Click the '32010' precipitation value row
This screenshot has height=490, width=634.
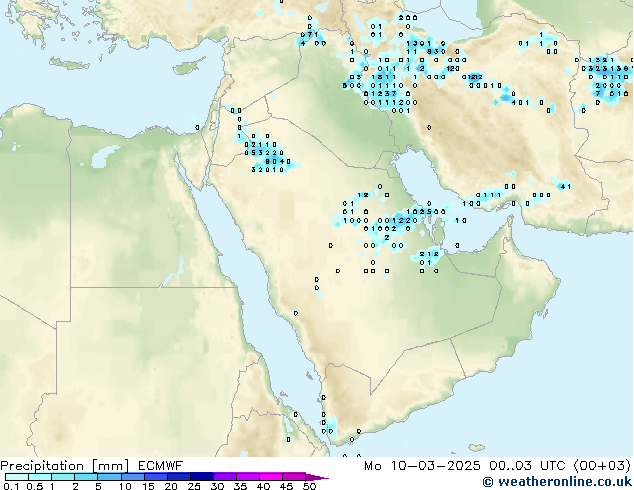268,170
